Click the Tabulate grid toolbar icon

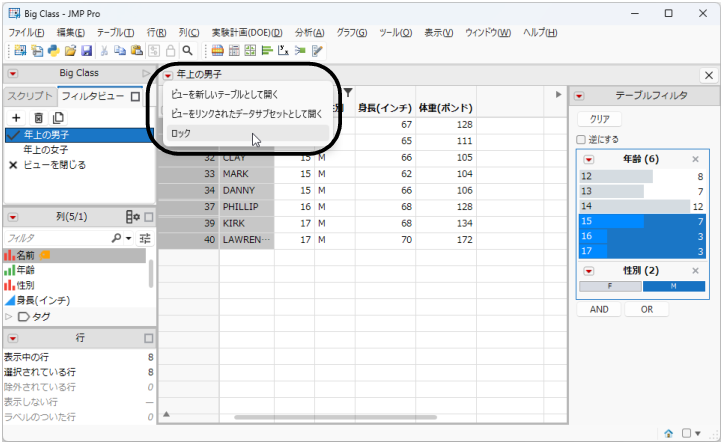234,50
